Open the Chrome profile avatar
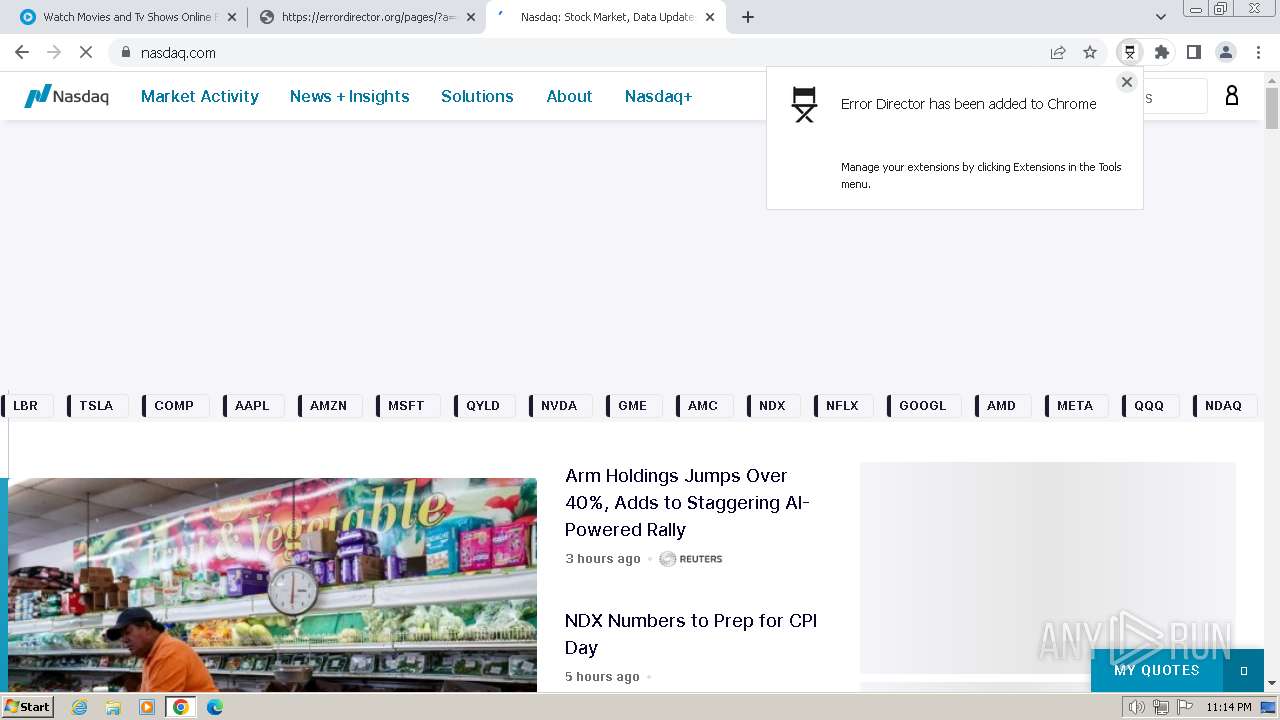Viewport: 1280px width, 720px height. (x=1226, y=52)
